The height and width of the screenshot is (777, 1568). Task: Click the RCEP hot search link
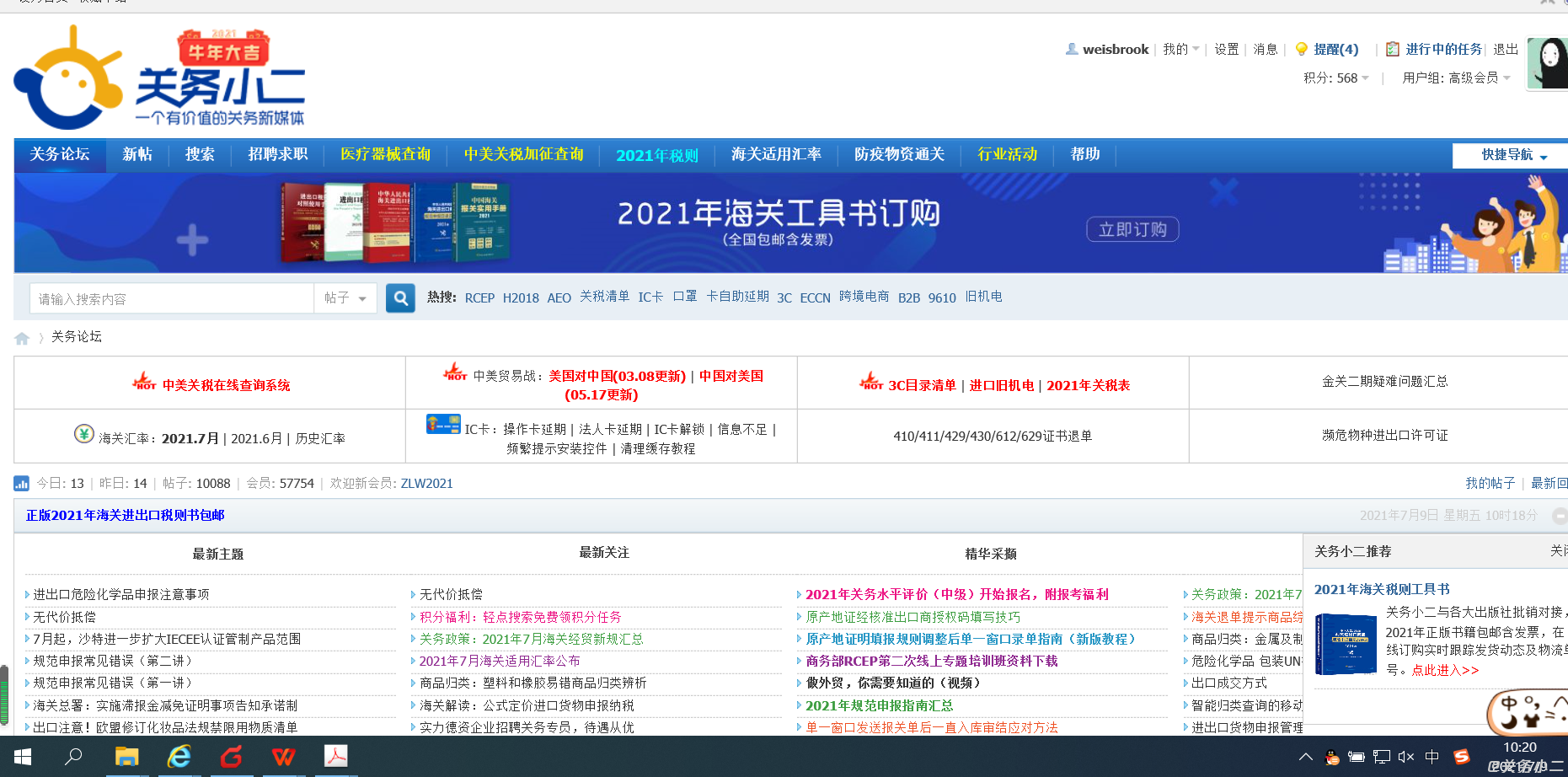pyautogui.click(x=479, y=298)
